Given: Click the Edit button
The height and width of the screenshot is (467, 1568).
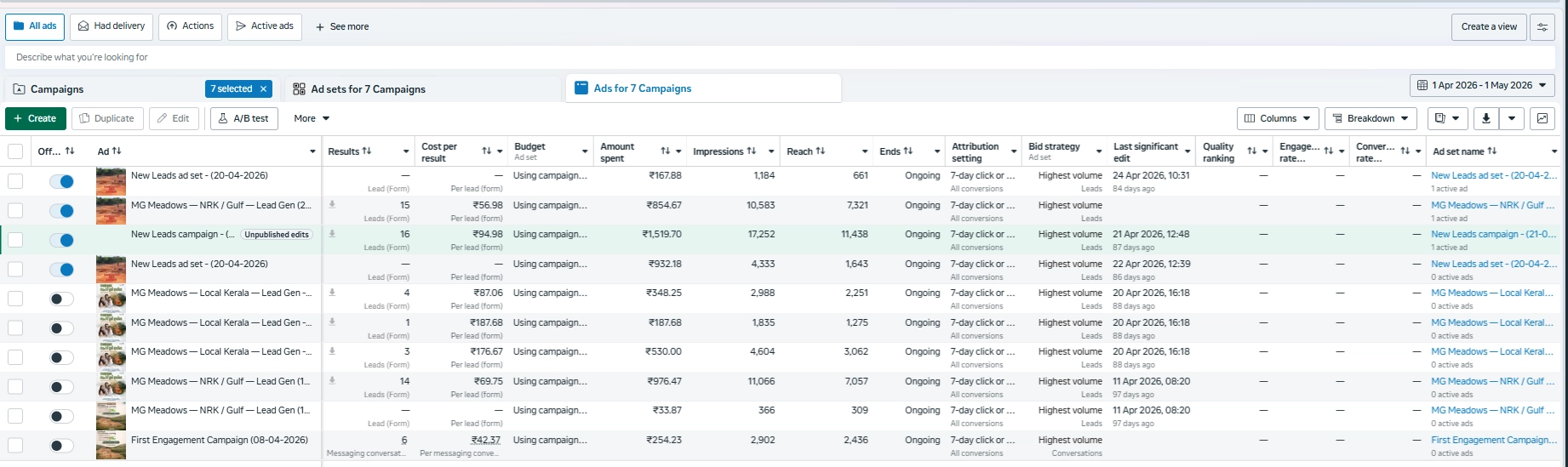Looking at the screenshot, I should (x=174, y=118).
